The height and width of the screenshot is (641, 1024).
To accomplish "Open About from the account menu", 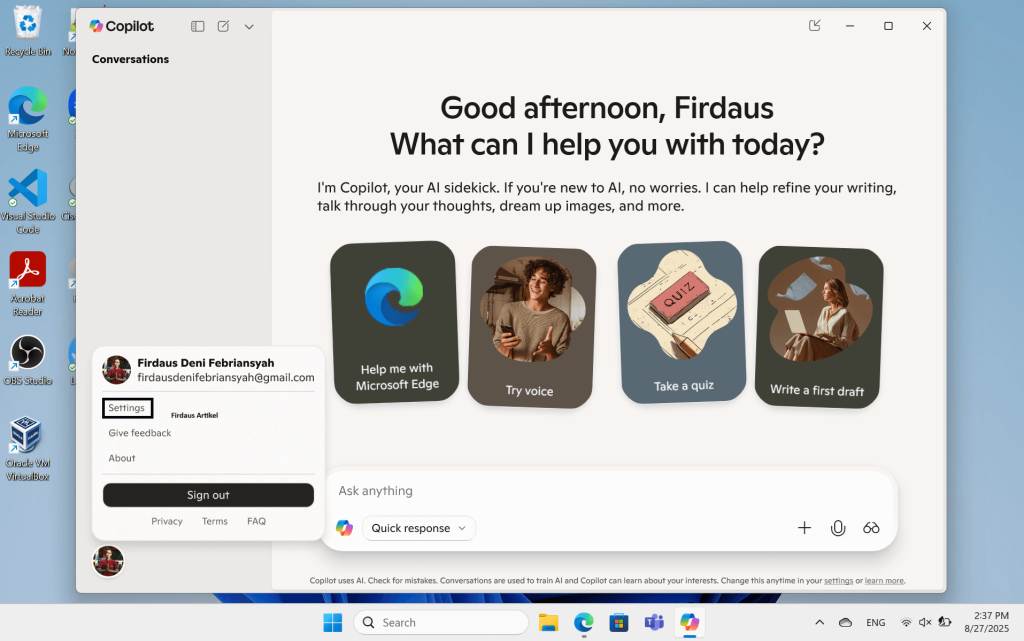I will tap(121, 458).
